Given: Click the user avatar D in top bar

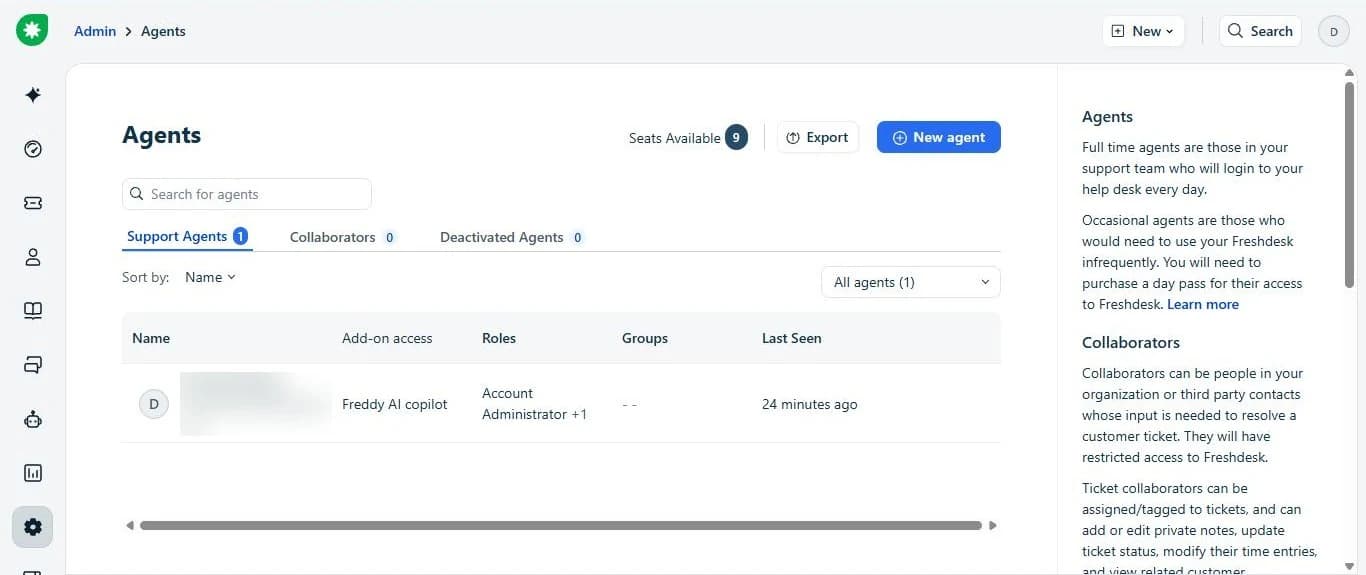Looking at the screenshot, I should click(1333, 31).
